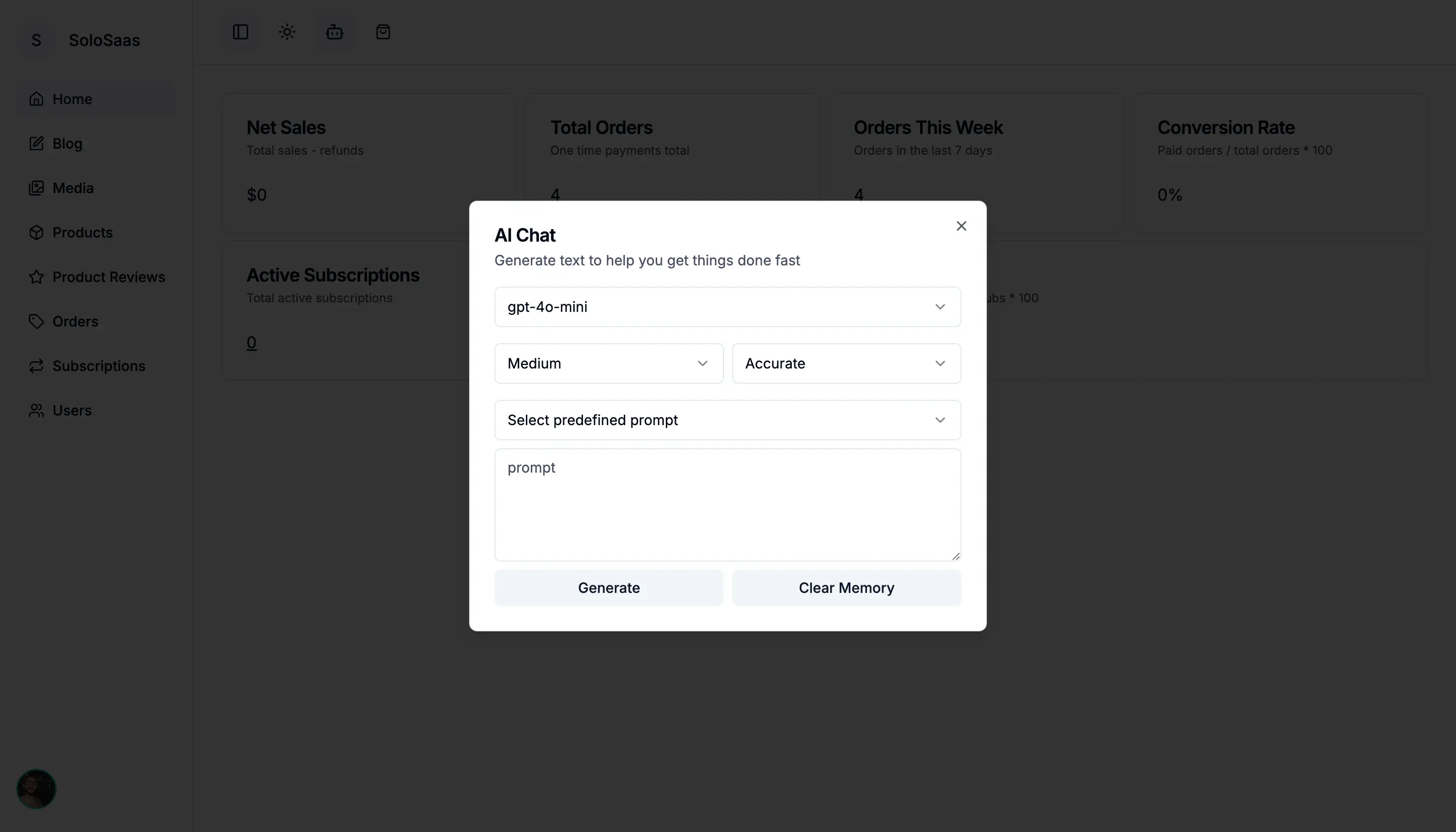Open Select predefined prompt dropdown
This screenshot has height=832, width=1456.
pos(727,420)
